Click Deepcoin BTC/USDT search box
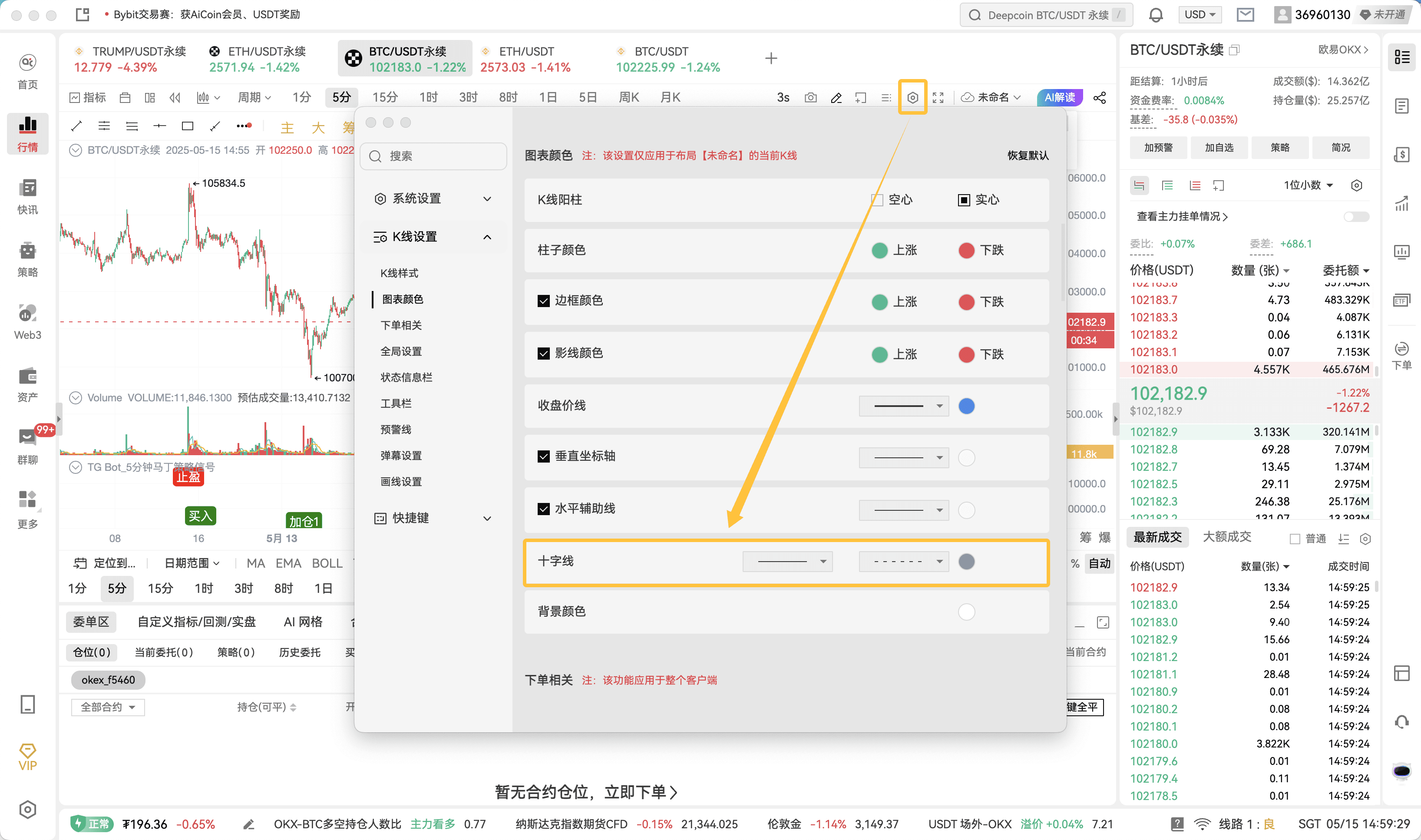 click(x=1046, y=15)
